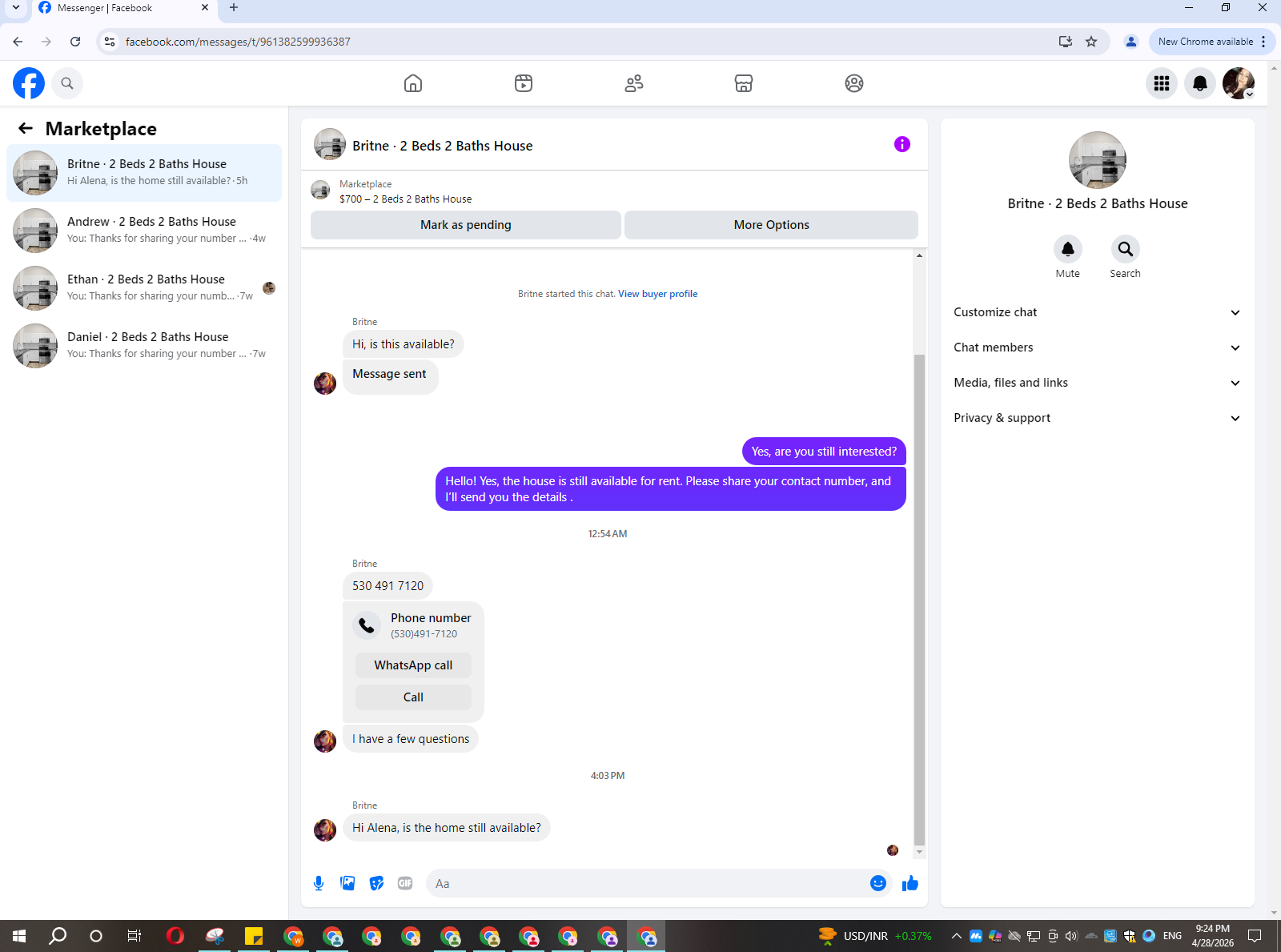Open conversation info purple icon
Screen dimensions: 1281x952
(902, 144)
